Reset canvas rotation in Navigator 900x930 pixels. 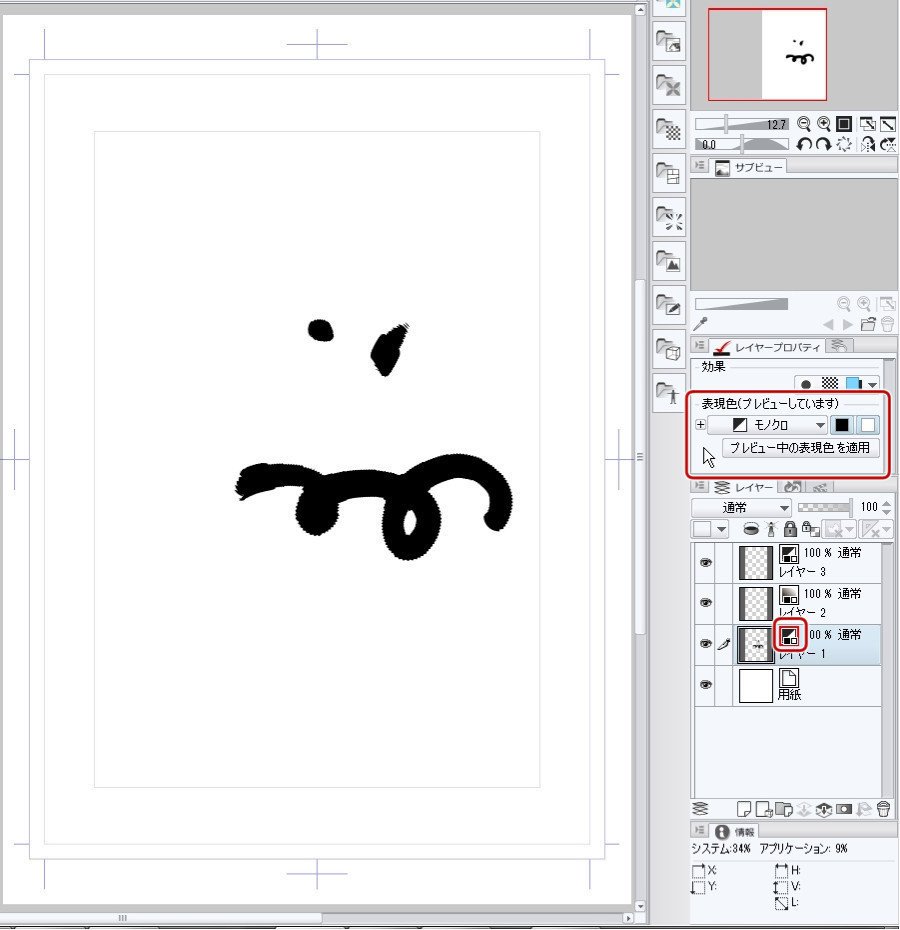pyautogui.click(x=844, y=144)
